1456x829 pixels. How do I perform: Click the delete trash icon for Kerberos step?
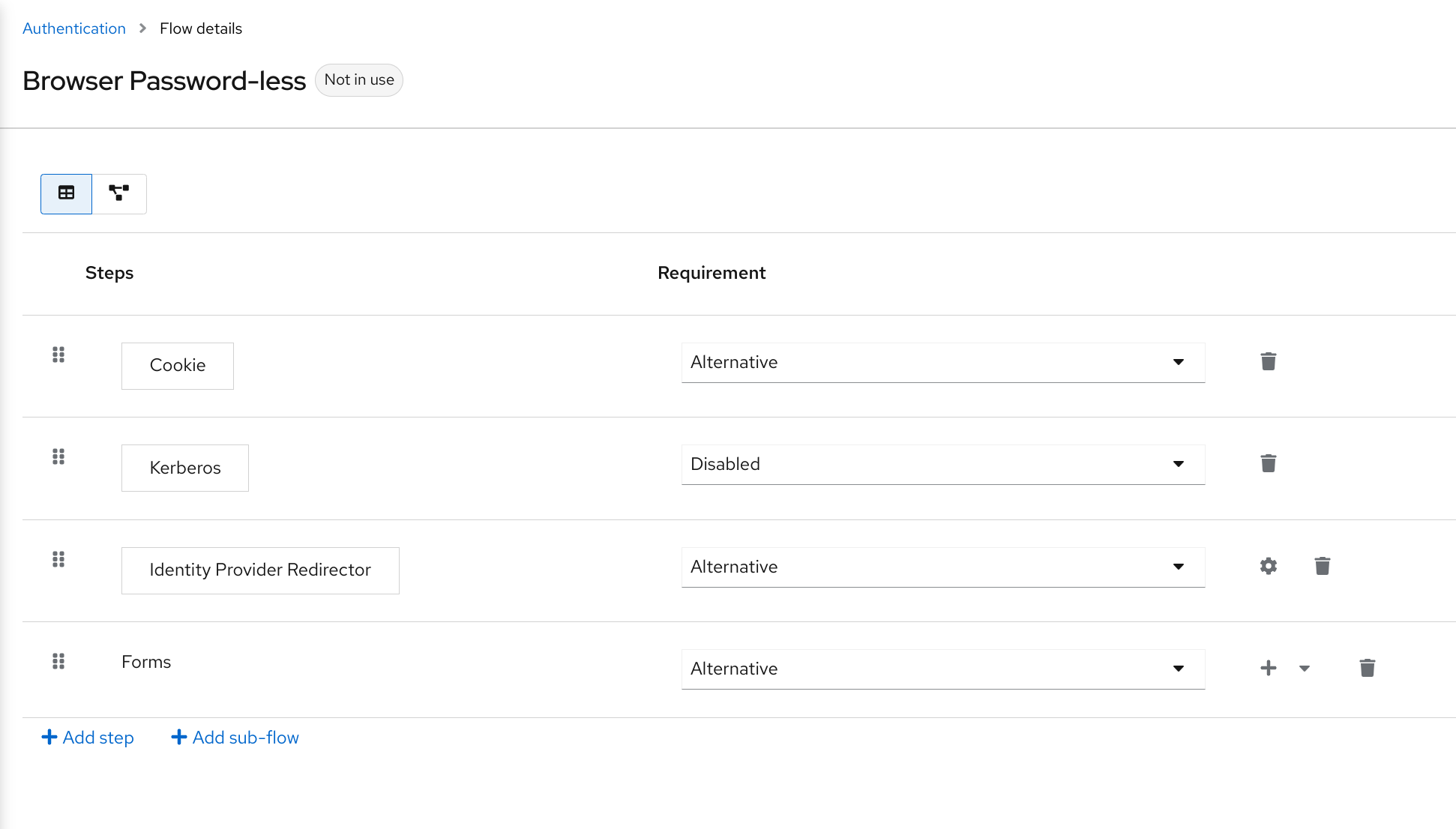(x=1268, y=463)
